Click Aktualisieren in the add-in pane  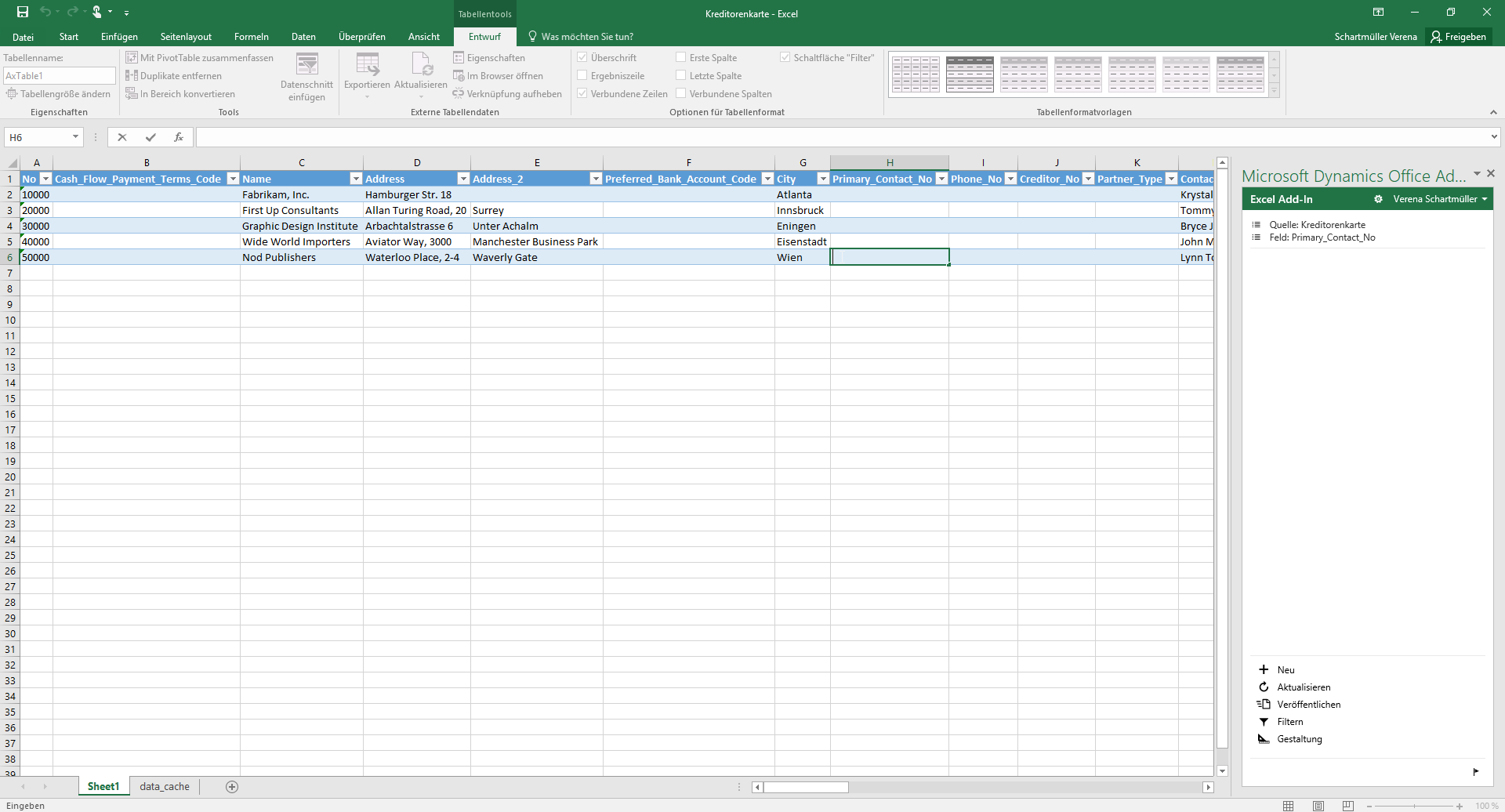tap(1294, 687)
